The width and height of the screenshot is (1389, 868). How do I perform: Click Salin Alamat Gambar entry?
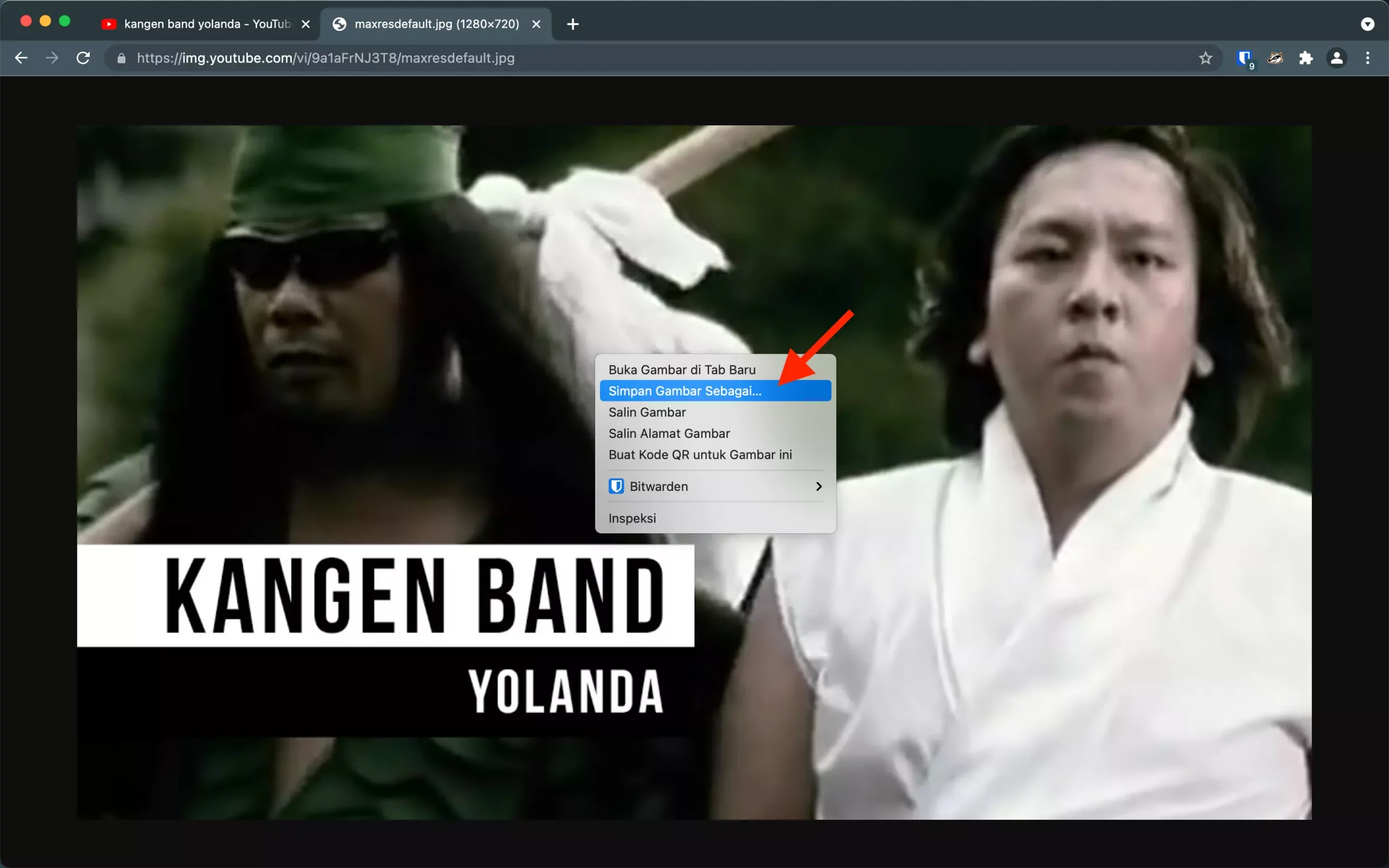pyautogui.click(x=668, y=433)
